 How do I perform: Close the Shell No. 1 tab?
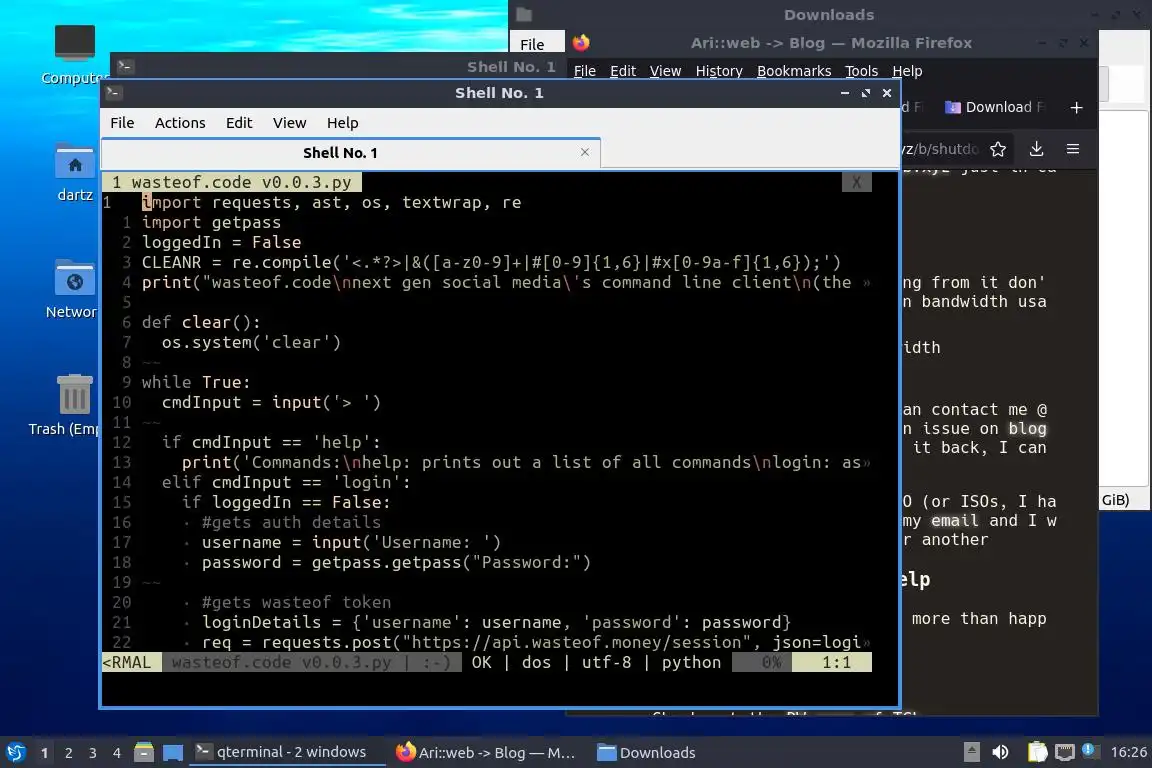(585, 152)
